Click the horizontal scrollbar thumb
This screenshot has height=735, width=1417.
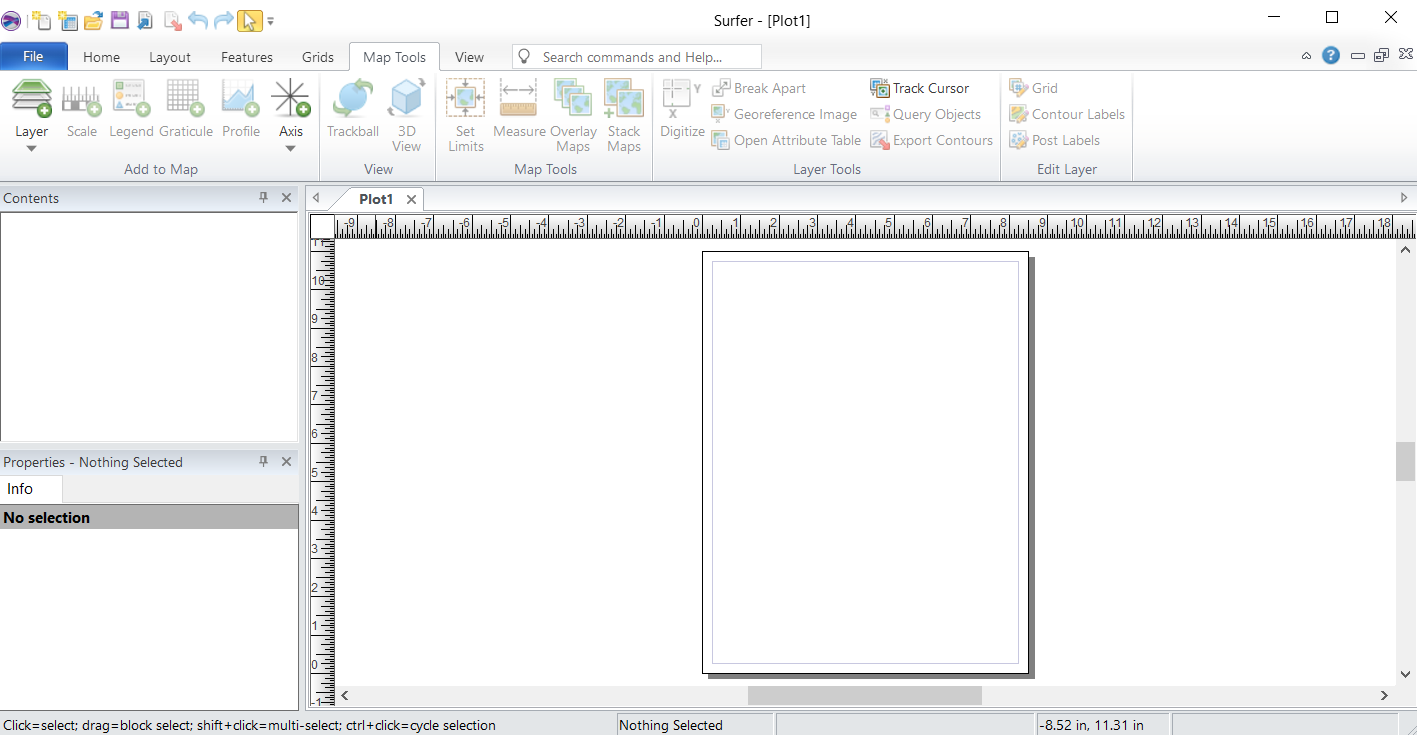pos(864,695)
